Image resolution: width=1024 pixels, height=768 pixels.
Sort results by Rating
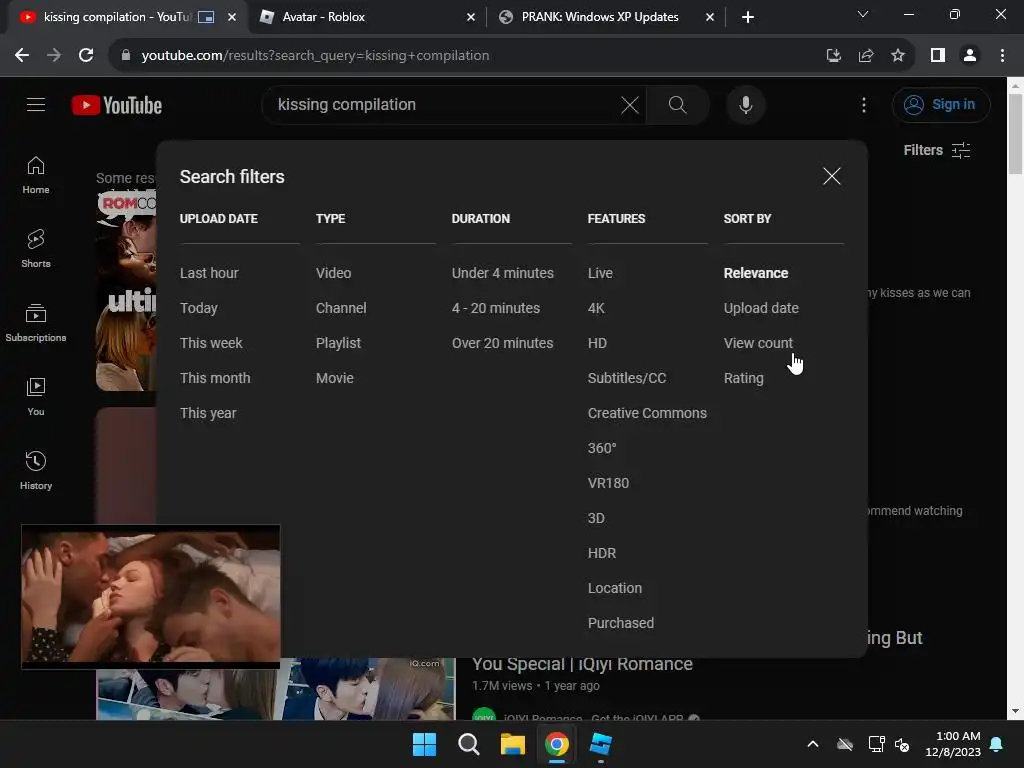point(743,378)
